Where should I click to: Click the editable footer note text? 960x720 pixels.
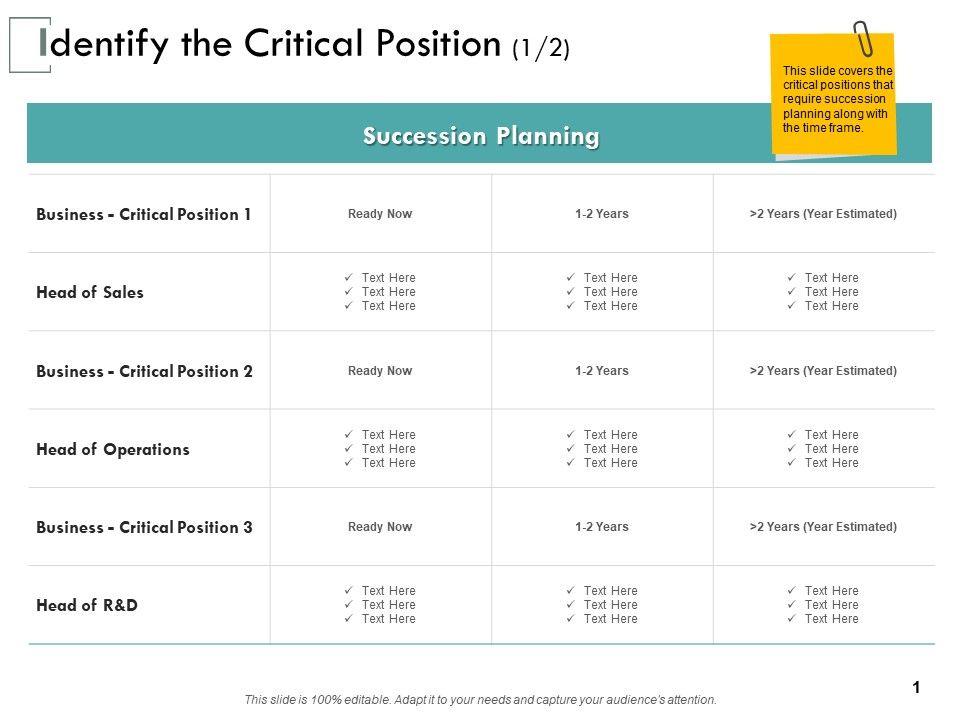(481, 700)
